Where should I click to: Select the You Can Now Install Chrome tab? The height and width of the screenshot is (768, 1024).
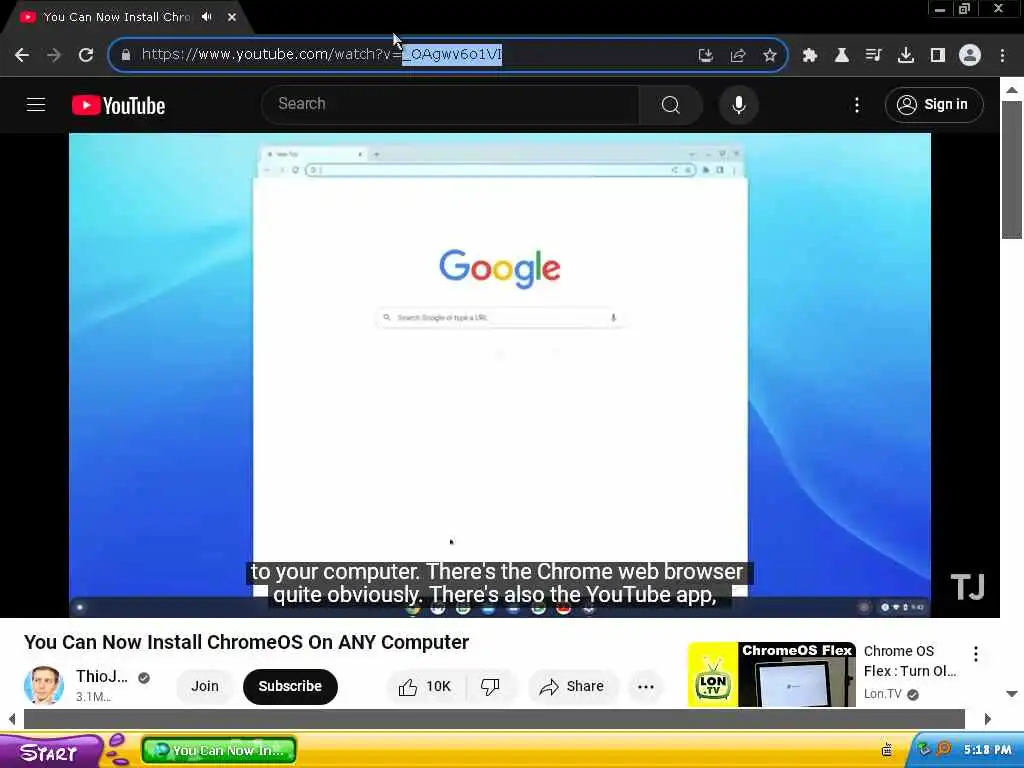[x=116, y=17]
